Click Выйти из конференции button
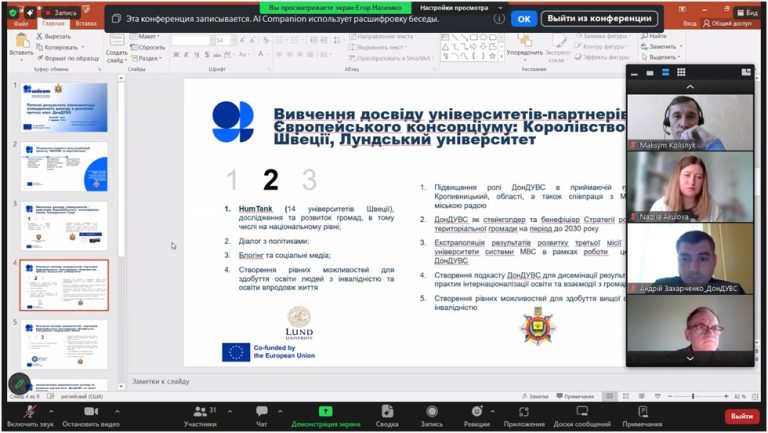Viewport: 768px width, 433px height. click(599, 19)
